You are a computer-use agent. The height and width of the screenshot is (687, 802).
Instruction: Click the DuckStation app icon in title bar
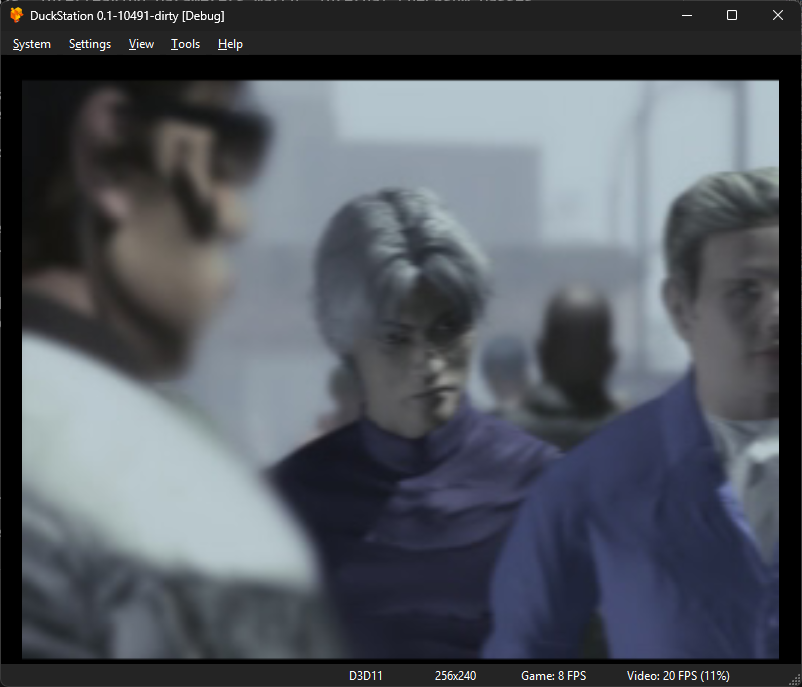(x=16, y=15)
